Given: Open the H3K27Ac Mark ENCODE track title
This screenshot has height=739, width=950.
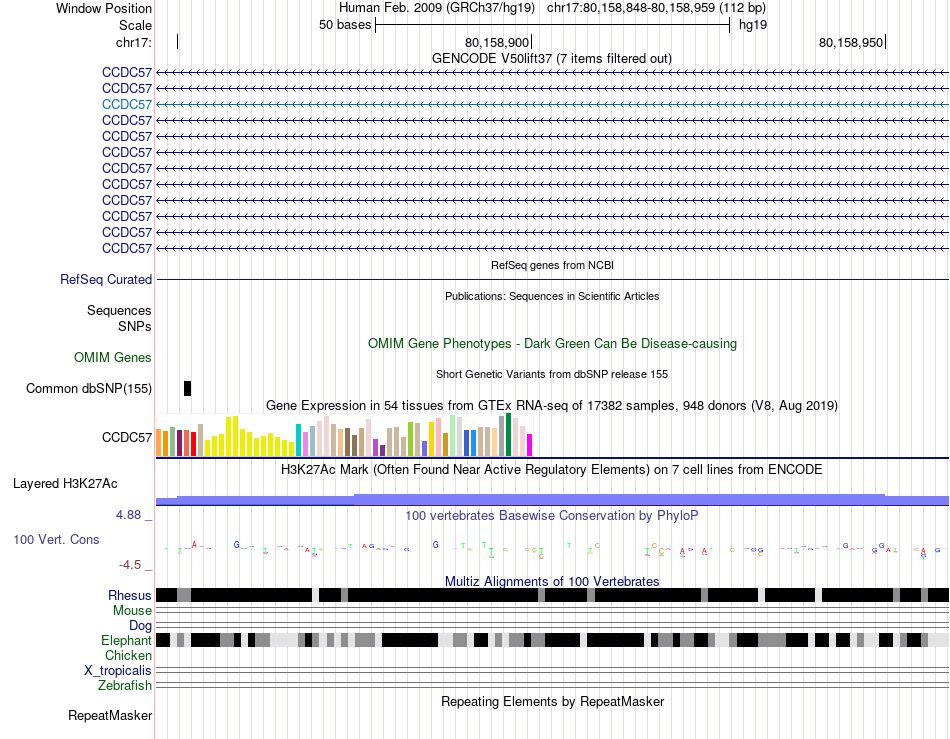Looking at the screenshot, I should tap(552, 469).
